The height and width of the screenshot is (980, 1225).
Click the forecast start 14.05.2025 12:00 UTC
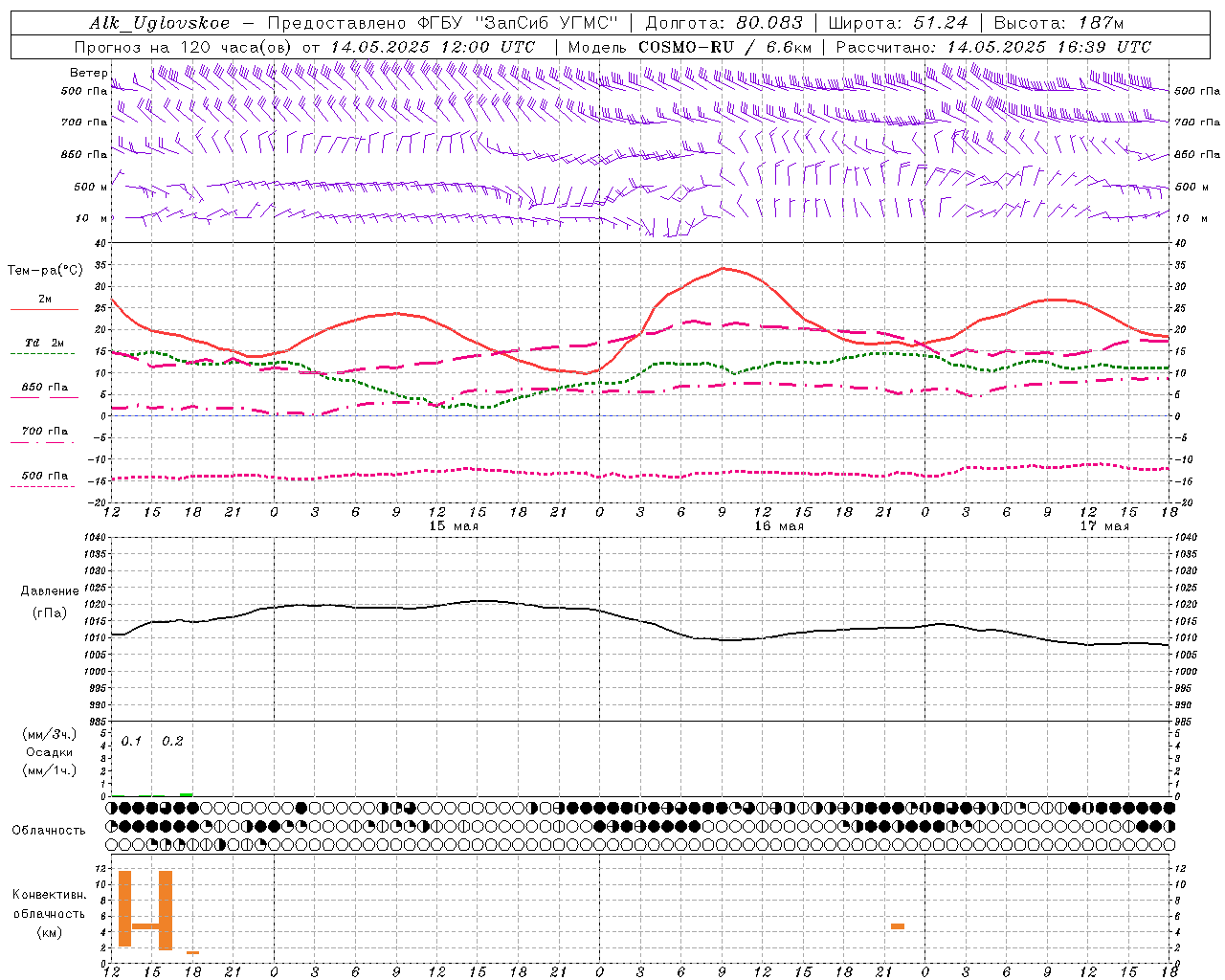coord(433,47)
